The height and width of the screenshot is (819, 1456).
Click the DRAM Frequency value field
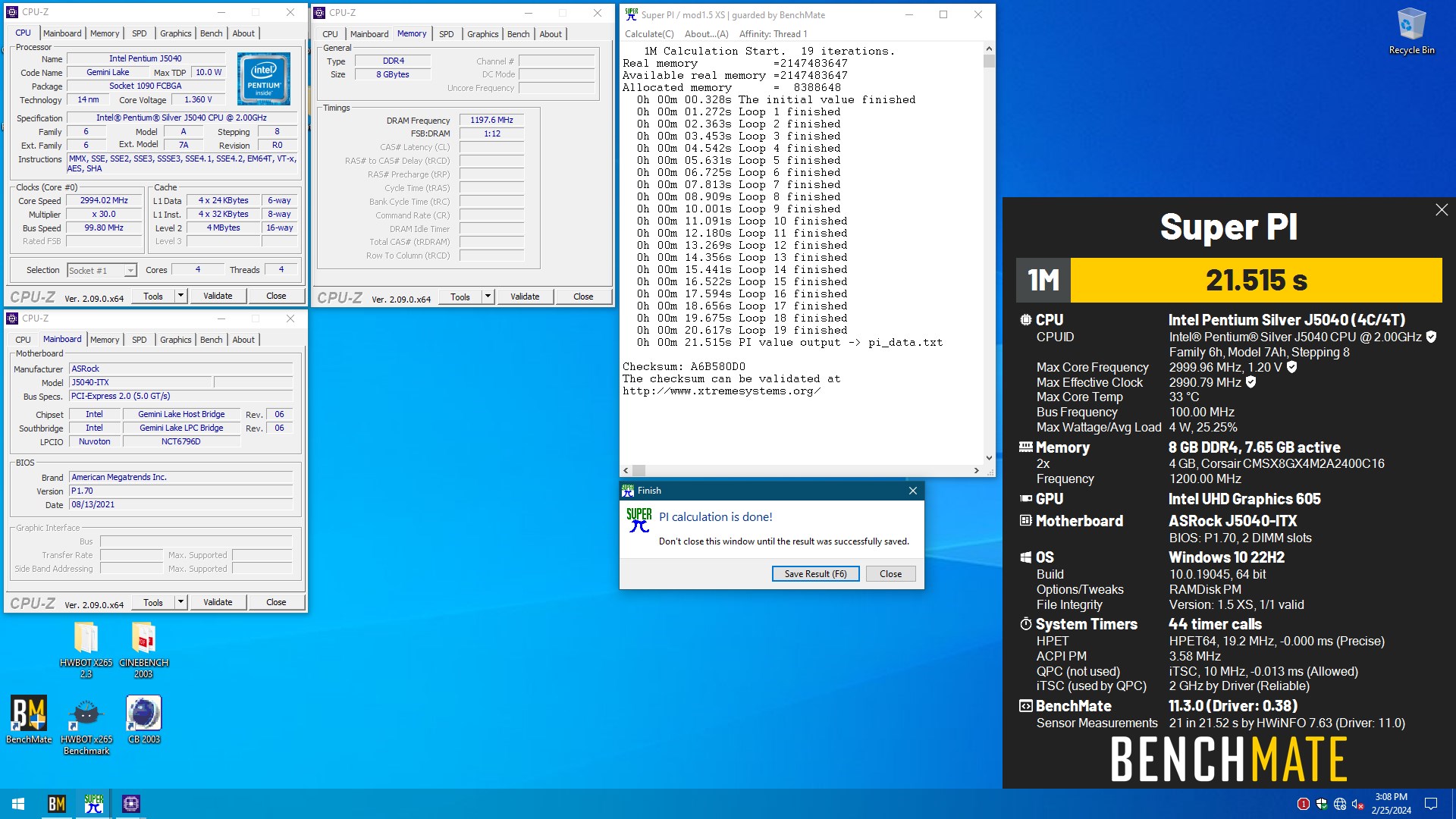pyautogui.click(x=491, y=121)
